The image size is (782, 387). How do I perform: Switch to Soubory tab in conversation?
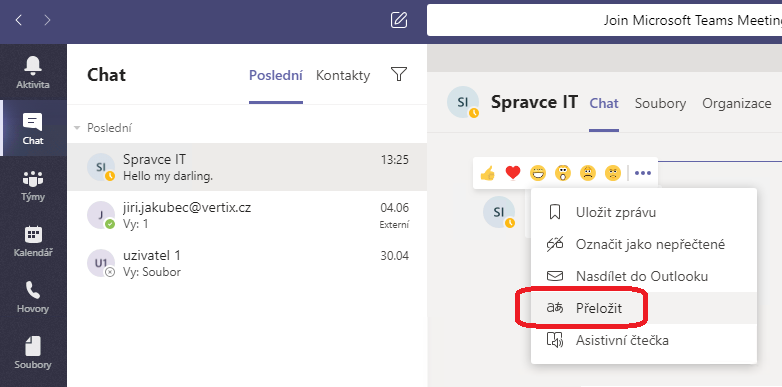pos(660,103)
